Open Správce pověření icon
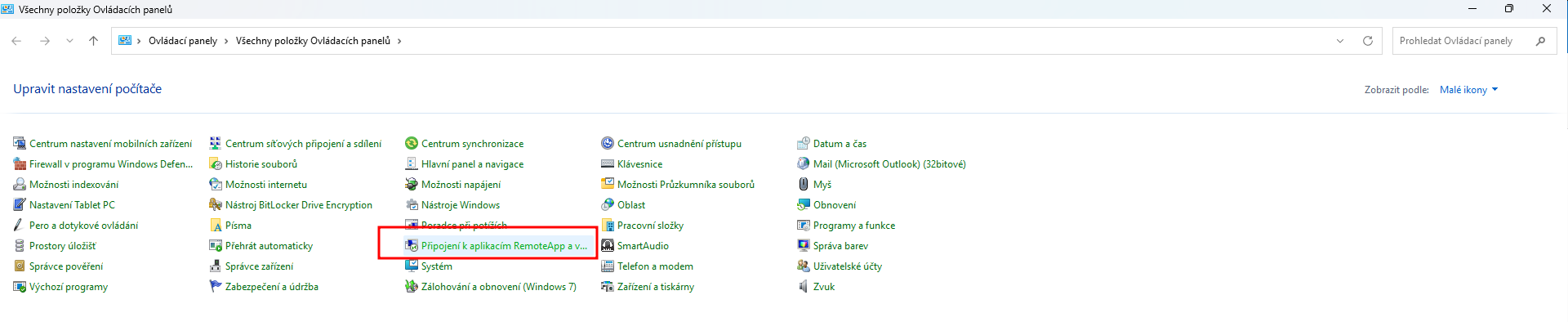Image resolution: width=1568 pixels, height=322 pixels. click(20, 266)
